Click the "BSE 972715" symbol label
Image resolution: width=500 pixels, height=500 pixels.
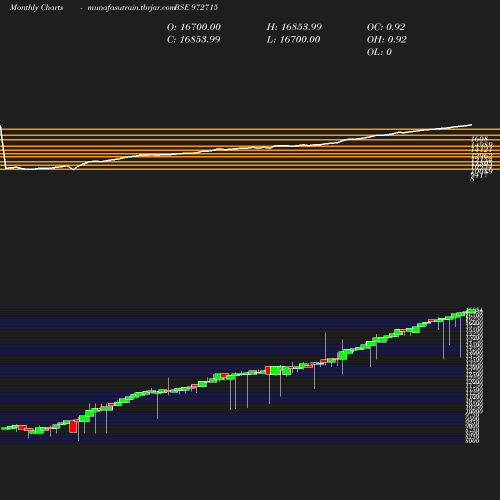click(196, 7)
